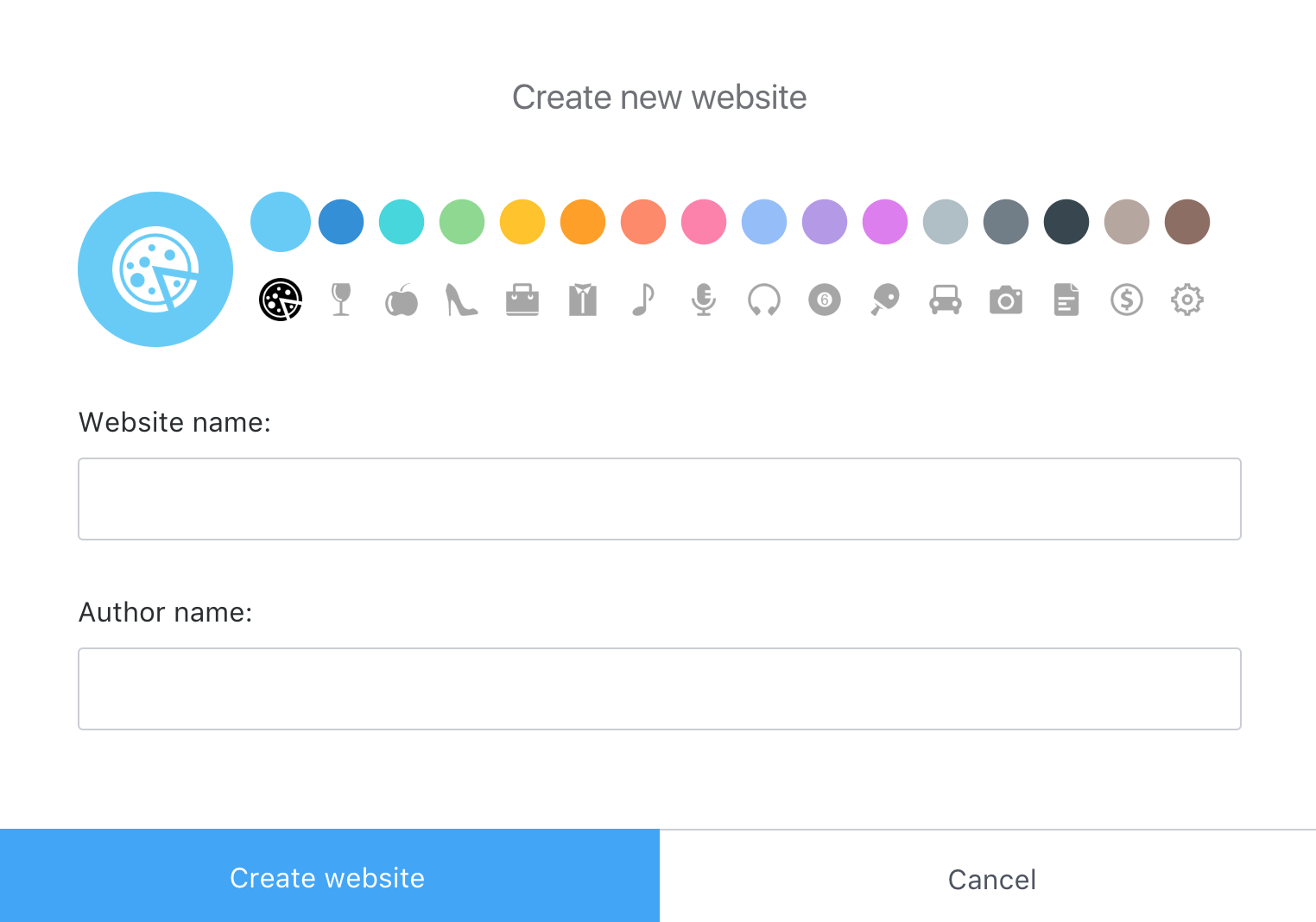Click the Website name input field
The width and height of the screenshot is (1316, 922).
660,499
